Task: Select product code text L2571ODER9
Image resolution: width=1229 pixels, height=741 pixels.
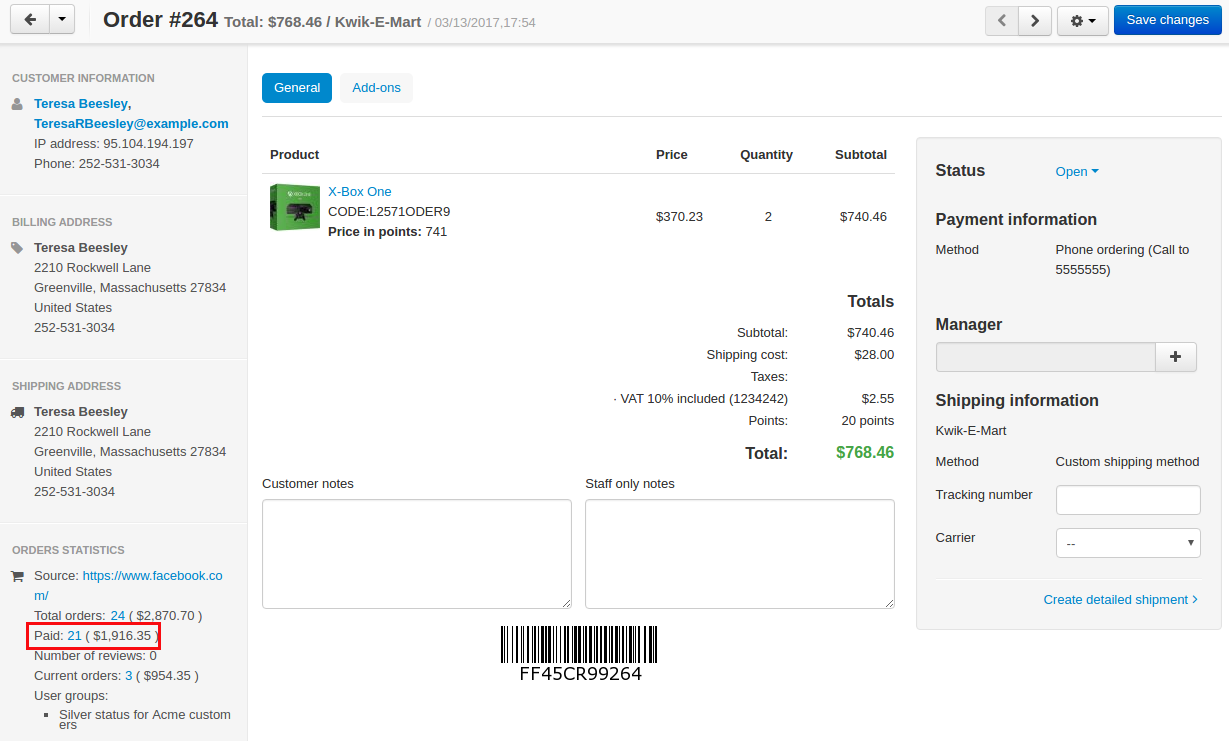Action: click(x=410, y=212)
